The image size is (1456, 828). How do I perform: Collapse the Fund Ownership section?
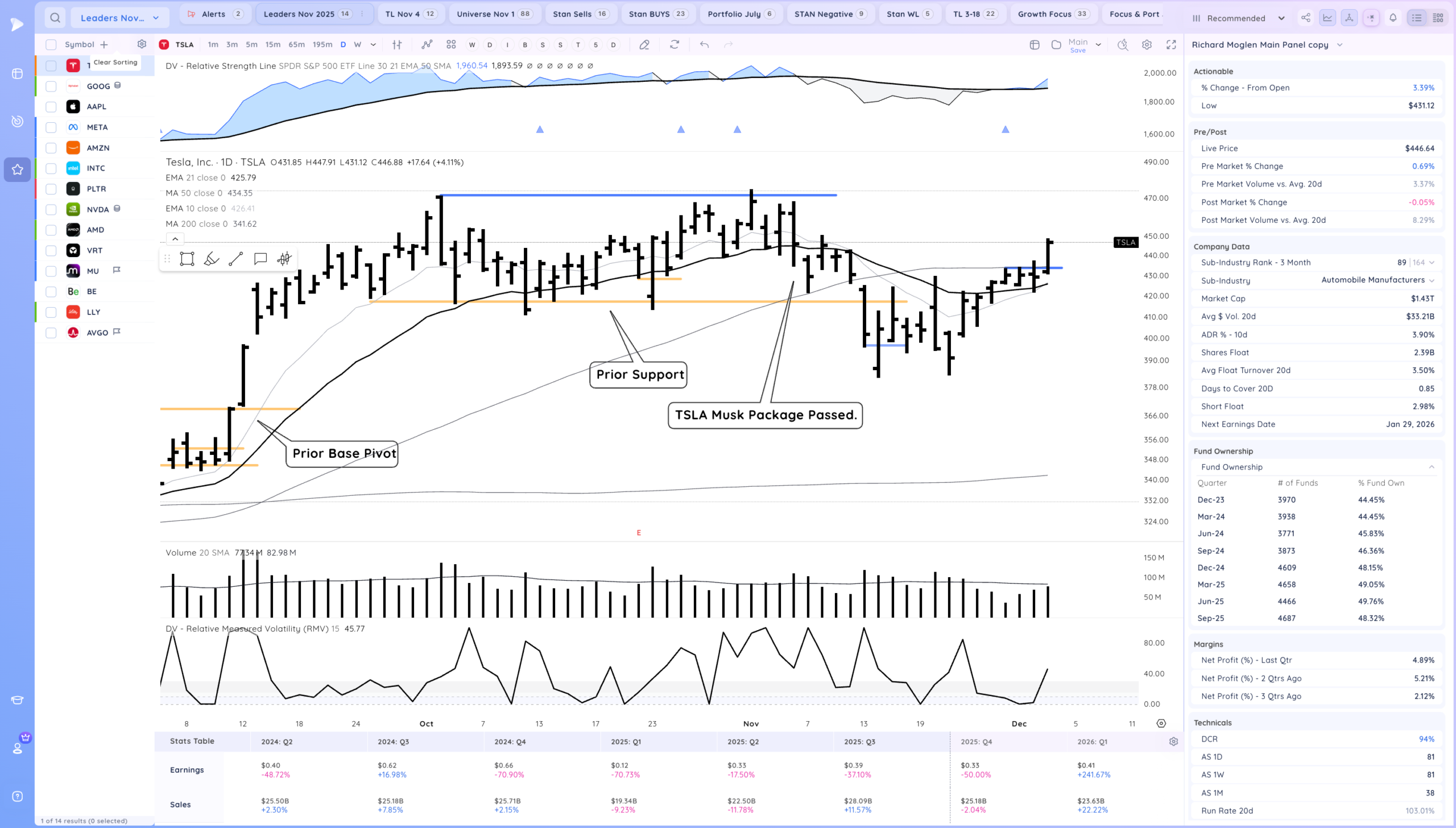[1432, 467]
